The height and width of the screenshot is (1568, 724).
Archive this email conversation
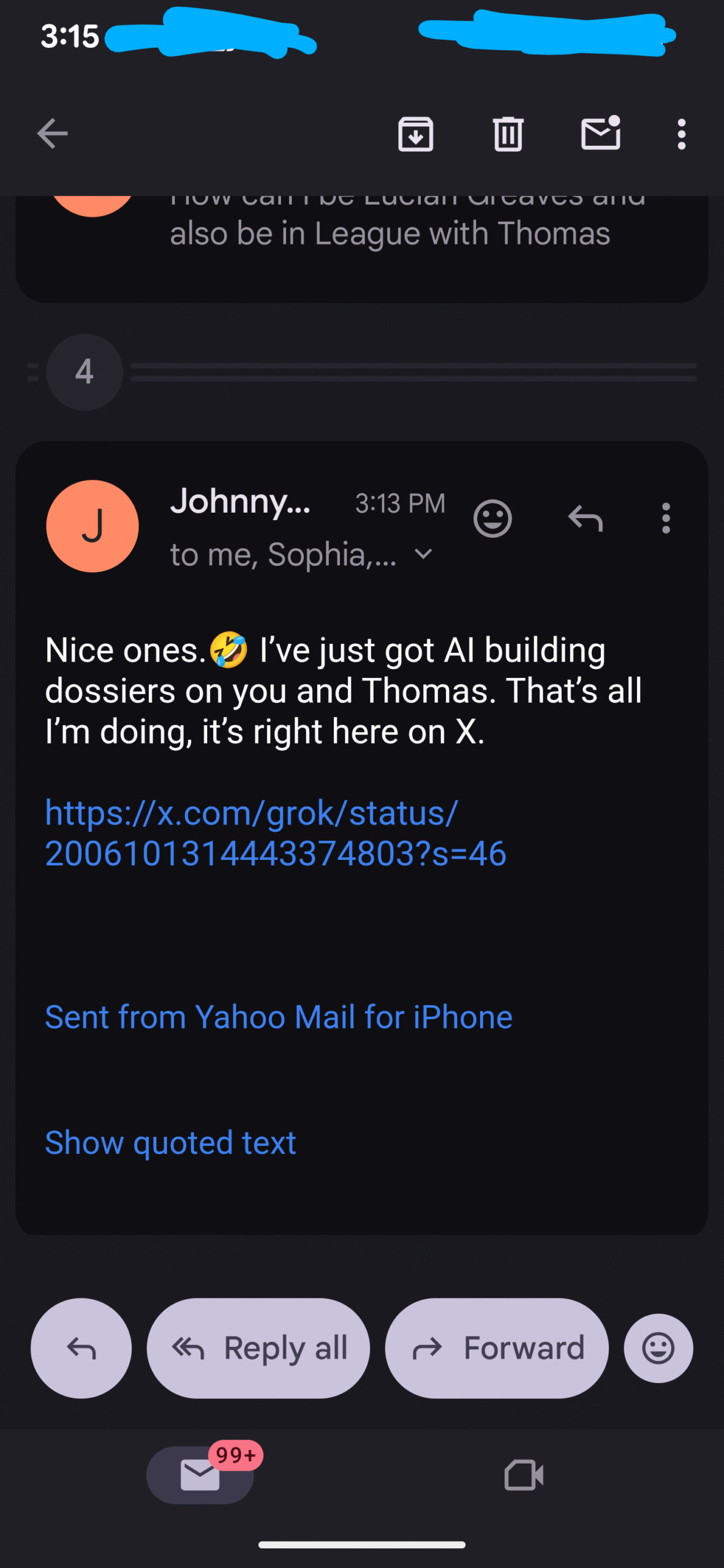(x=415, y=134)
